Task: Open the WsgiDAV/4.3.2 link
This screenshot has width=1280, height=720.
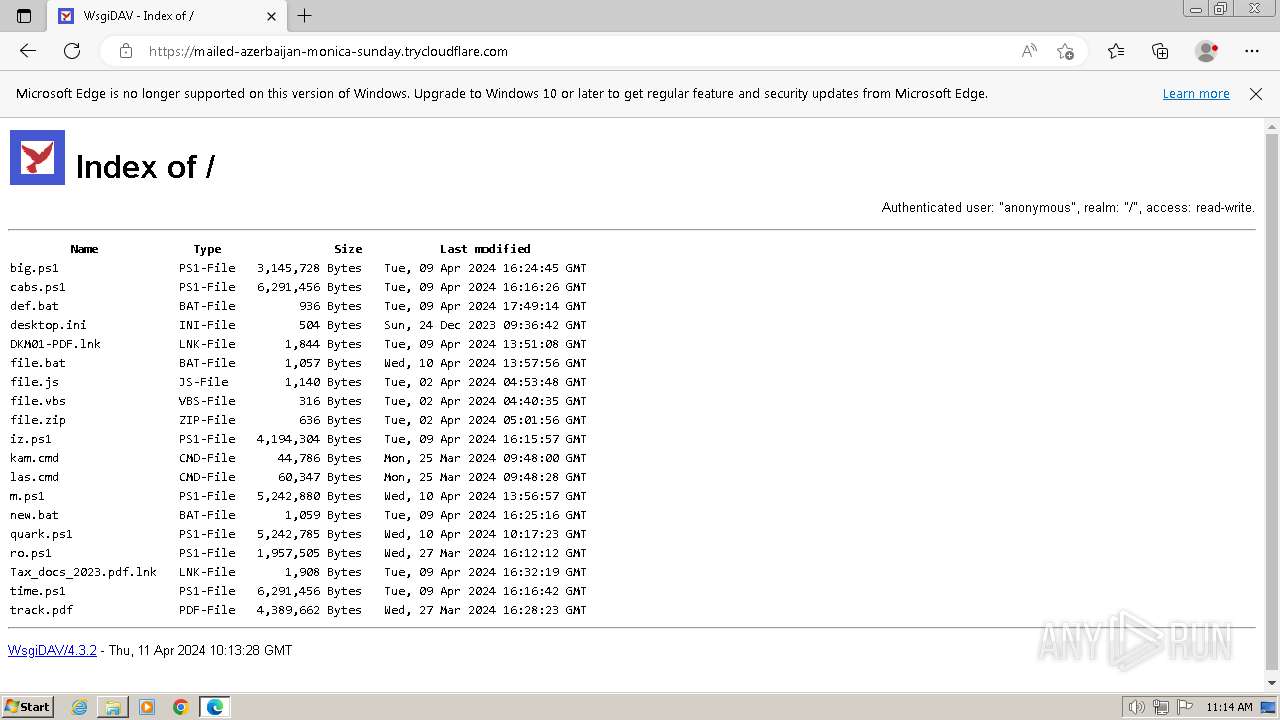Action: pos(52,651)
